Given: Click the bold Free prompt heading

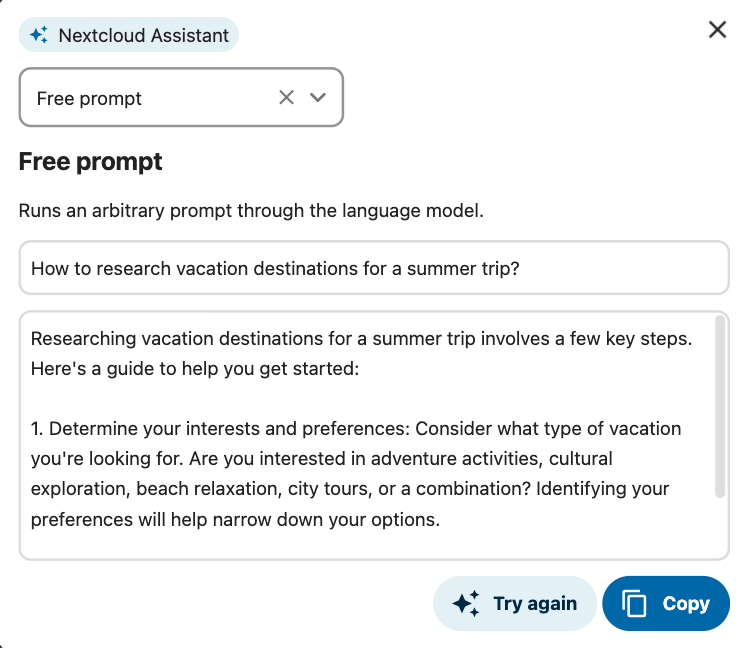Looking at the screenshot, I should [91, 161].
